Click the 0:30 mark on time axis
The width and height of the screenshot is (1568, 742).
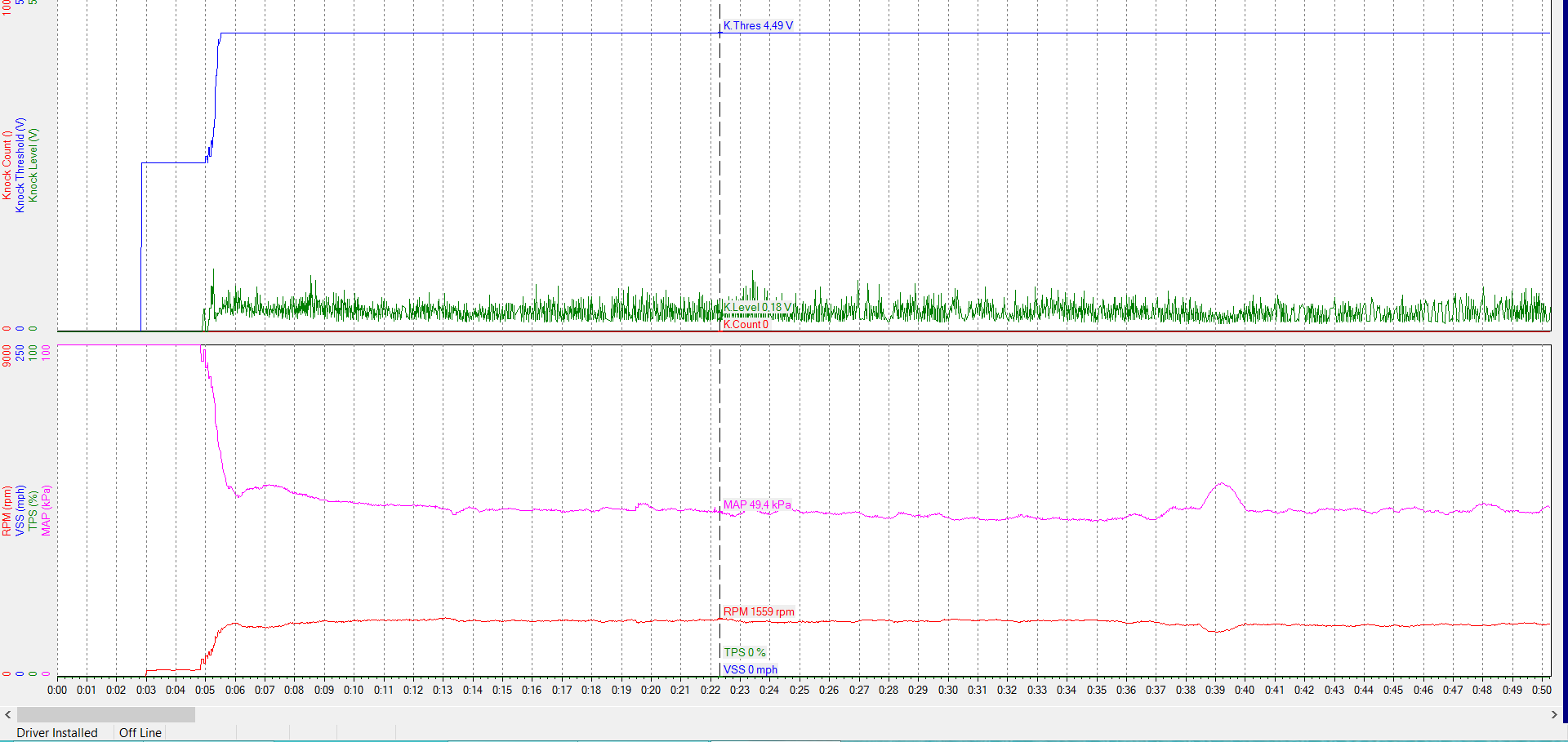coord(948,690)
